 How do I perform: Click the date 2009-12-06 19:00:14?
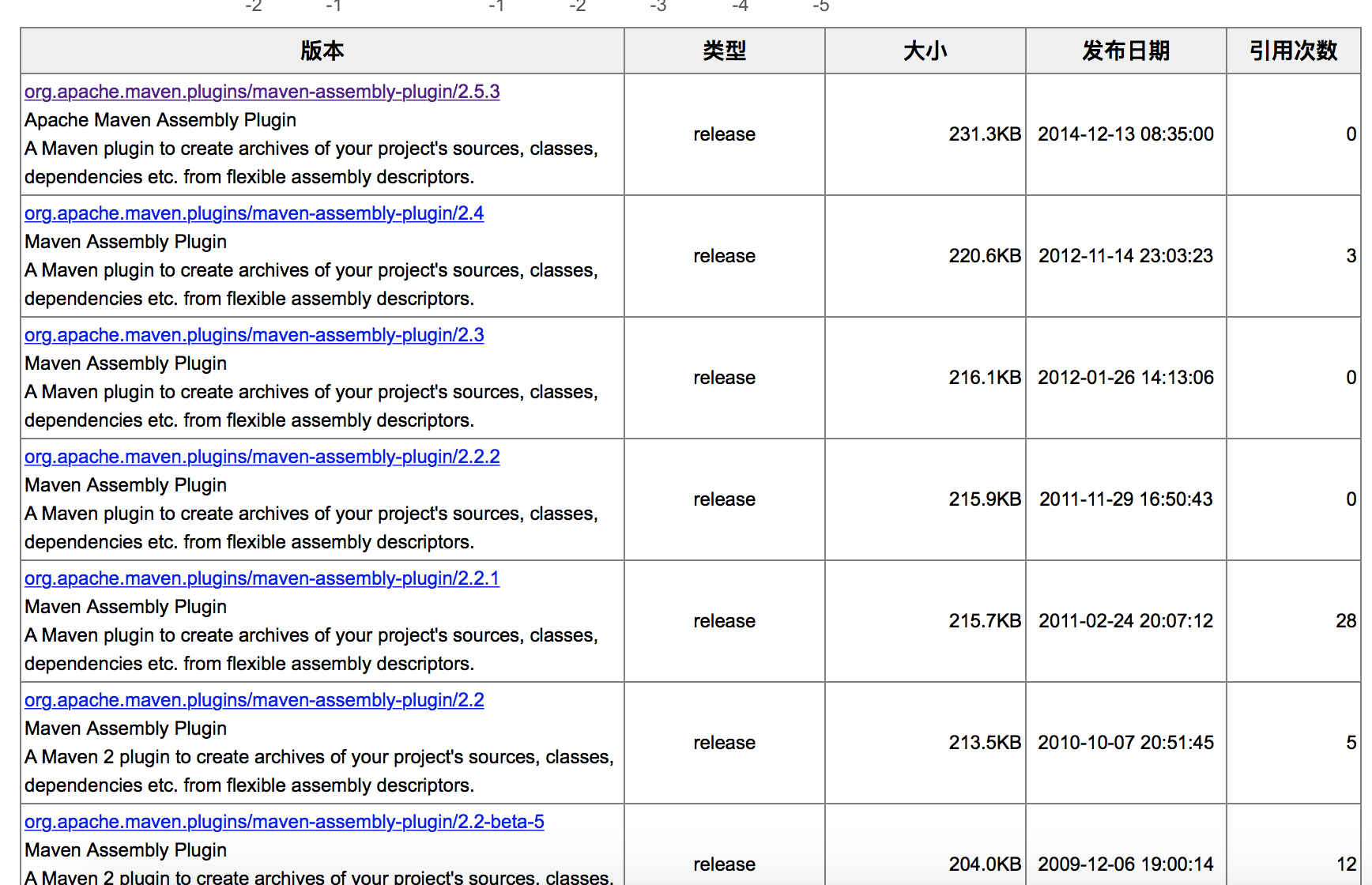[x=1126, y=864]
